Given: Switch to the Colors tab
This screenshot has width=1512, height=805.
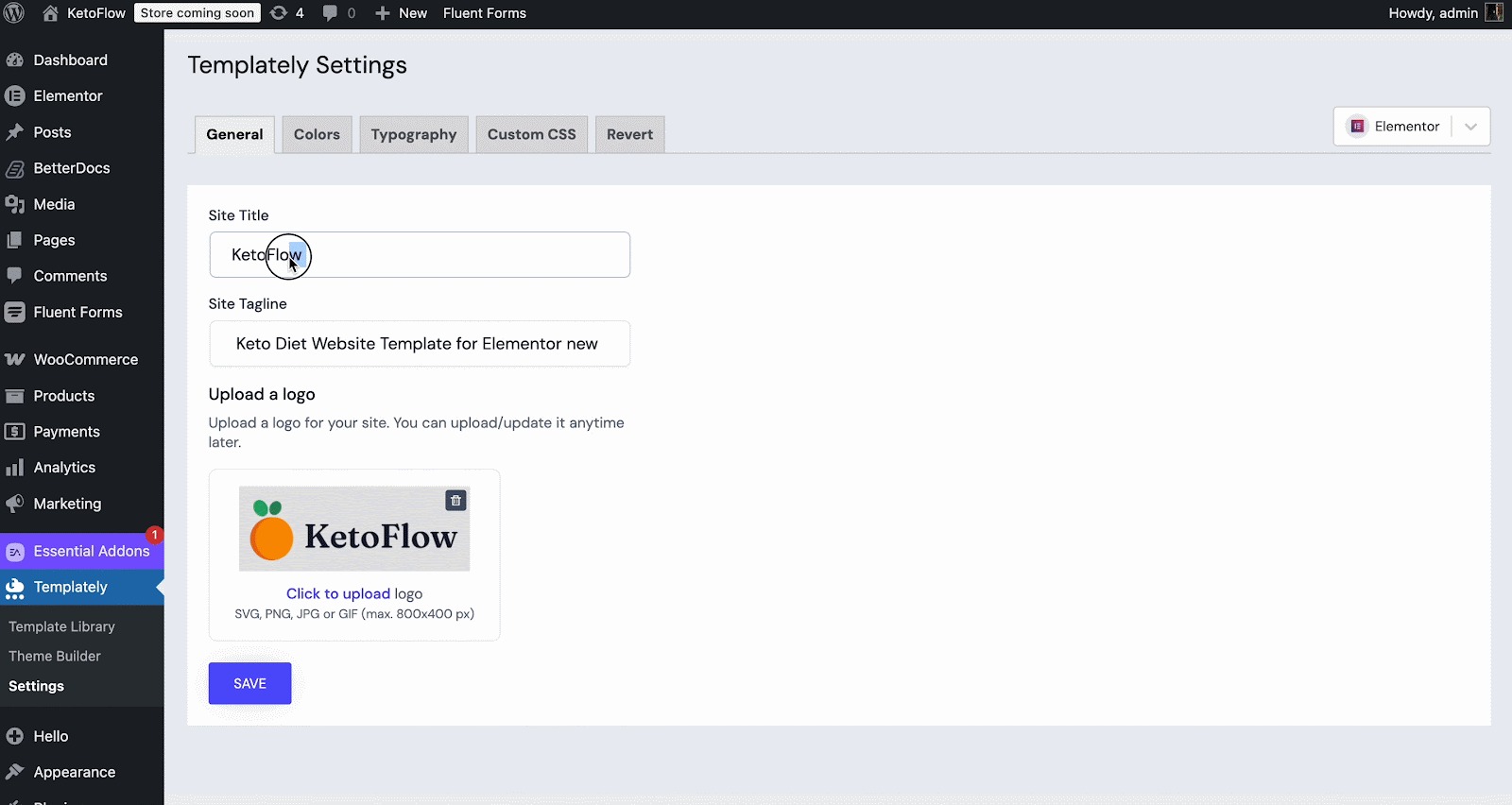Looking at the screenshot, I should click(x=317, y=134).
